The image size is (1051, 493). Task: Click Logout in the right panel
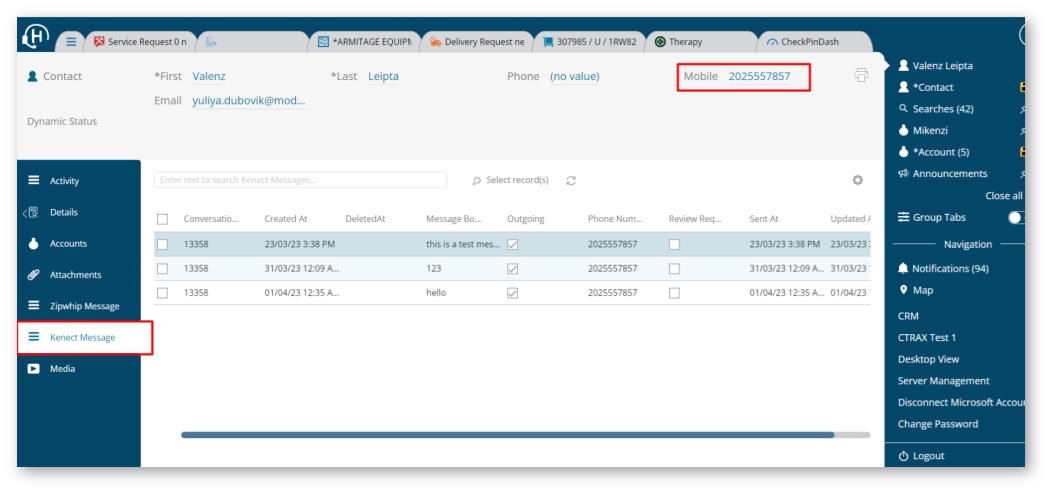(x=928, y=456)
